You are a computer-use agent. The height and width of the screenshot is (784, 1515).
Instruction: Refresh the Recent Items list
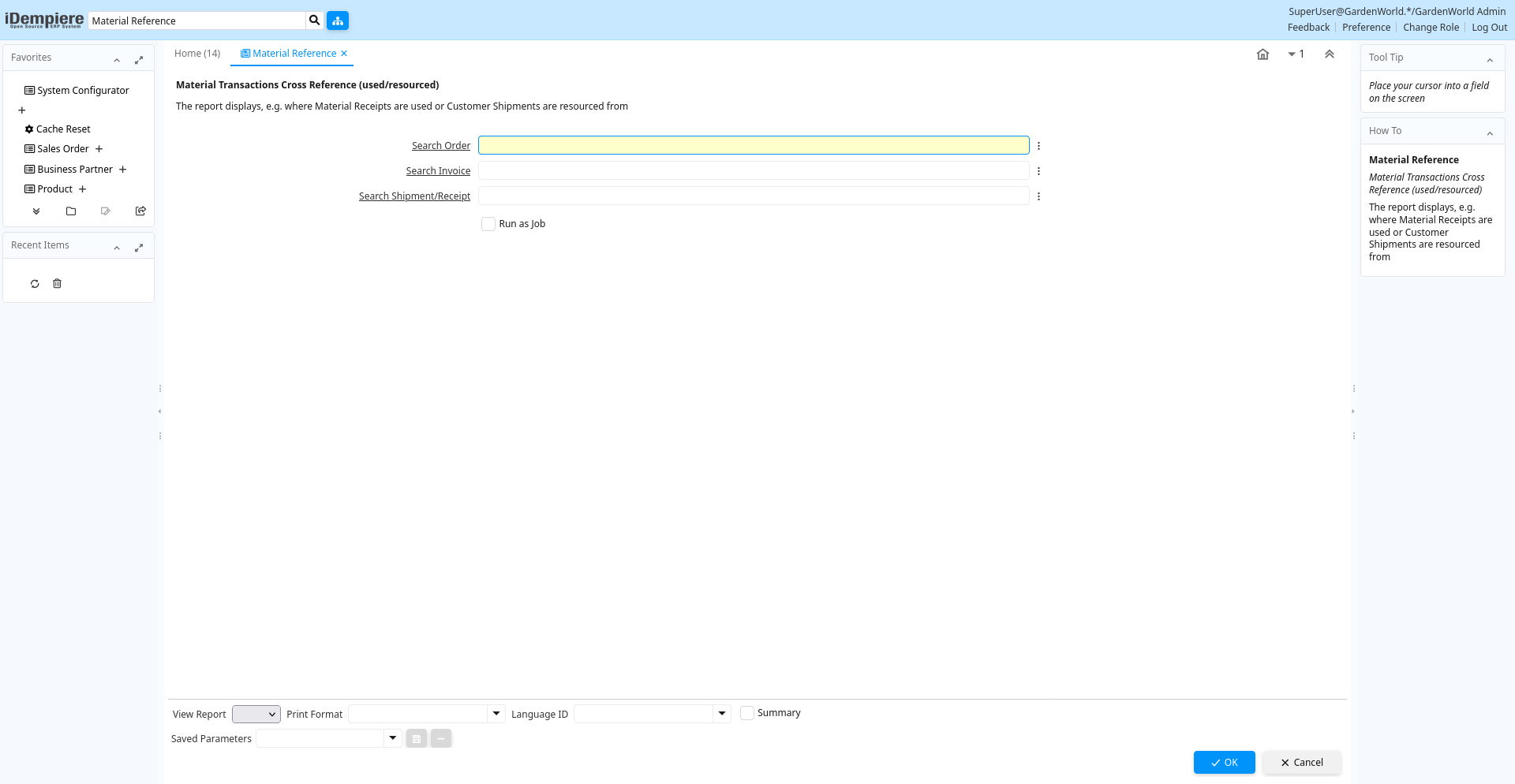(35, 284)
